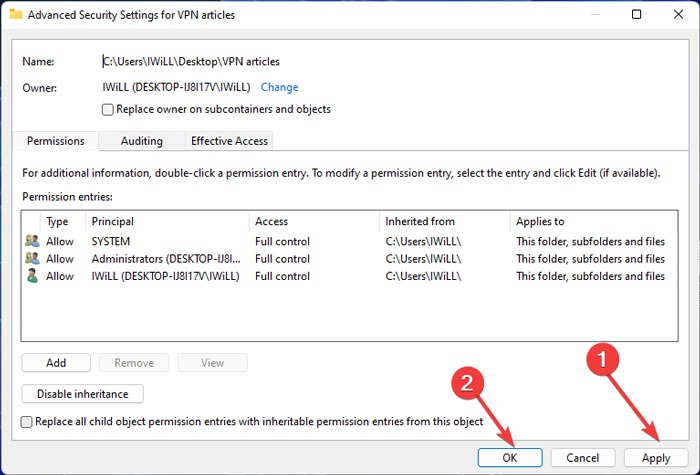This screenshot has width=700, height=475.
Task: Close the Advanced Security Settings window
Action: [x=678, y=14]
